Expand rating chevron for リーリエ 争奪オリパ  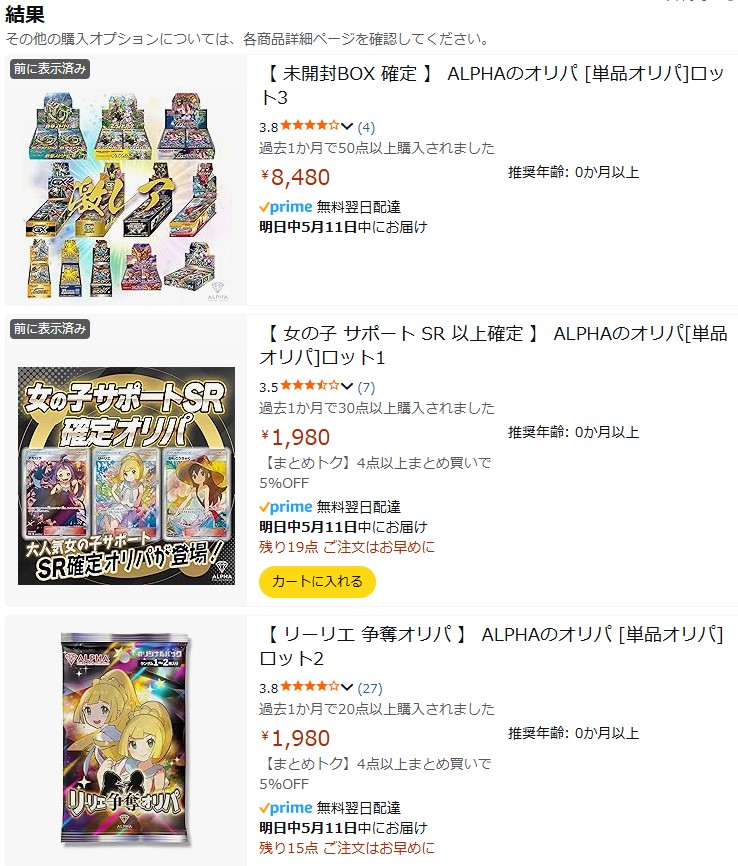point(347,688)
